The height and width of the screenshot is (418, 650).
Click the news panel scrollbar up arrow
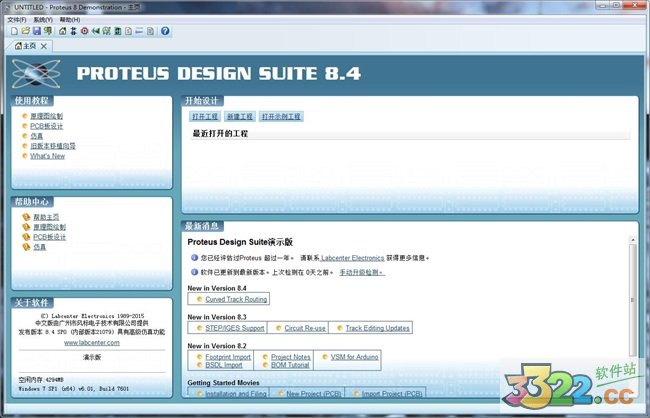pyautogui.click(x=633, y=240)
